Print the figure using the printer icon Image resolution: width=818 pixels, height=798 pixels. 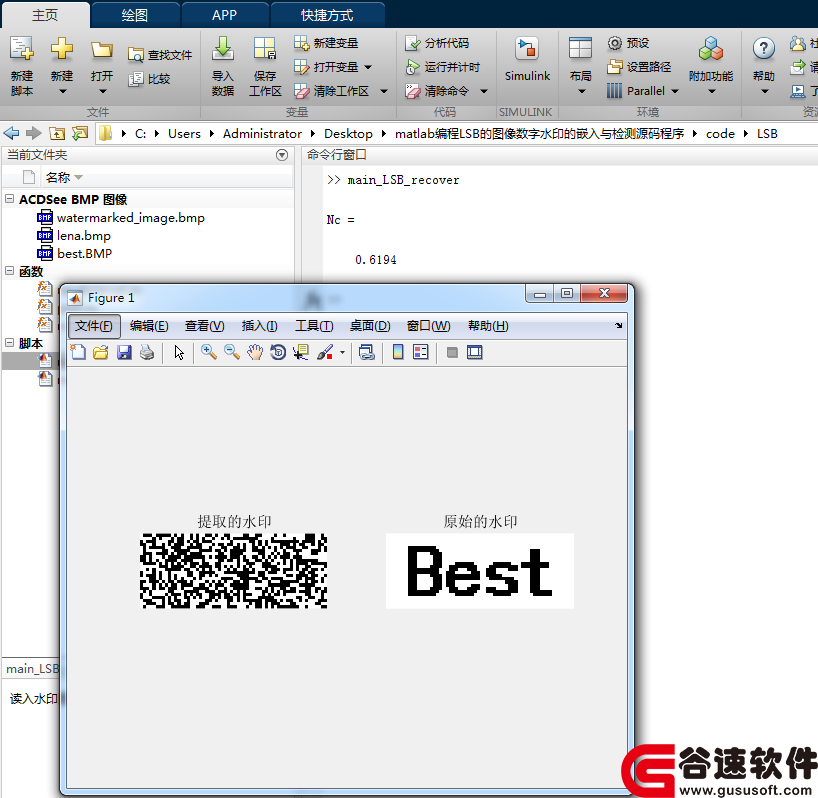click(147, 353)
